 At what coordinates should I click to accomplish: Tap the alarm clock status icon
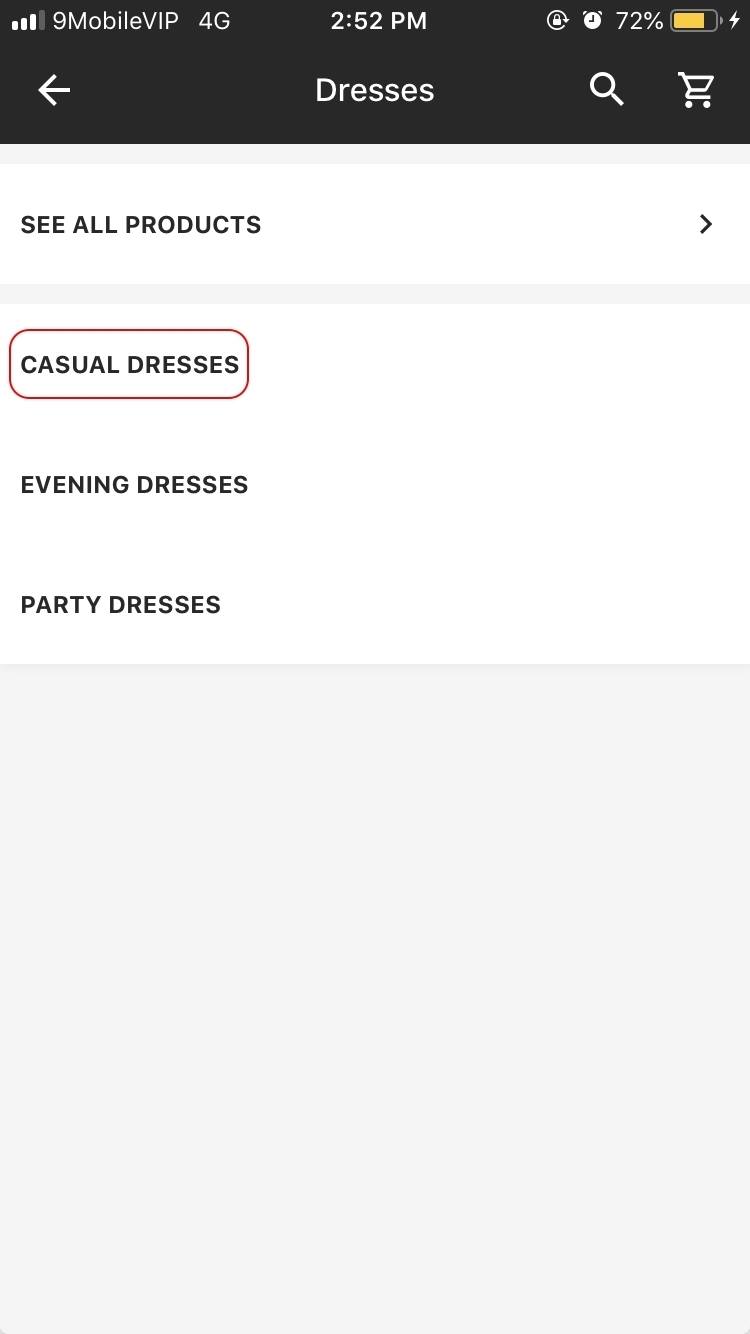[592, 21]
